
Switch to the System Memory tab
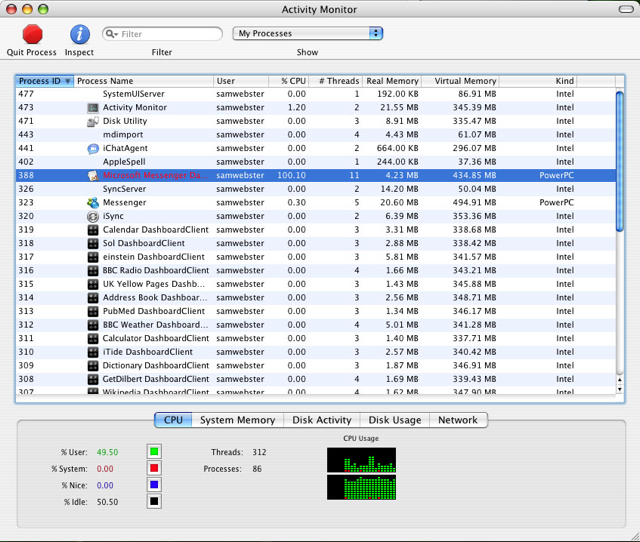tap(238, 420)
